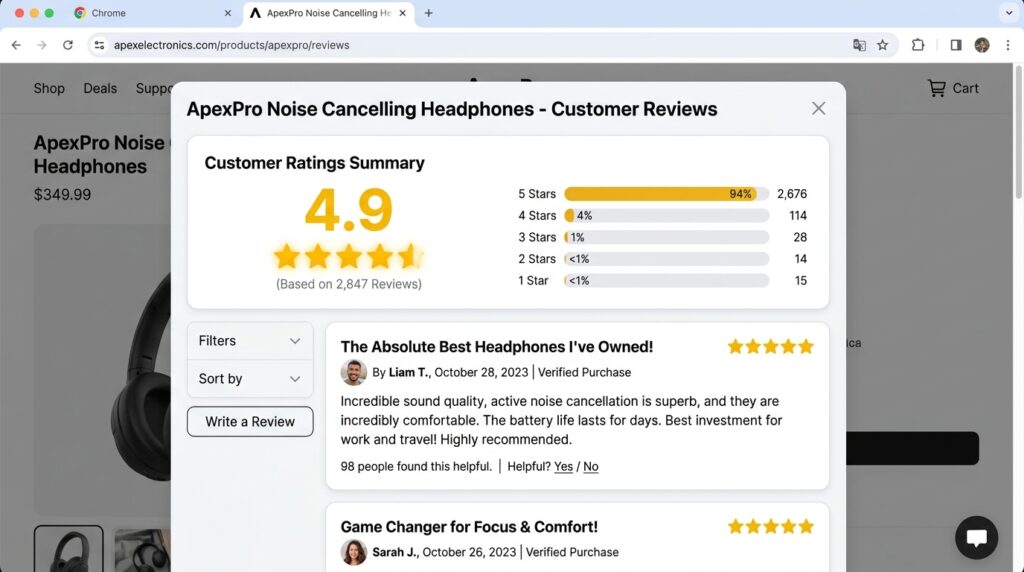
Task: Click the page vertical scrollbar
Action: (x=1019, y=131)
